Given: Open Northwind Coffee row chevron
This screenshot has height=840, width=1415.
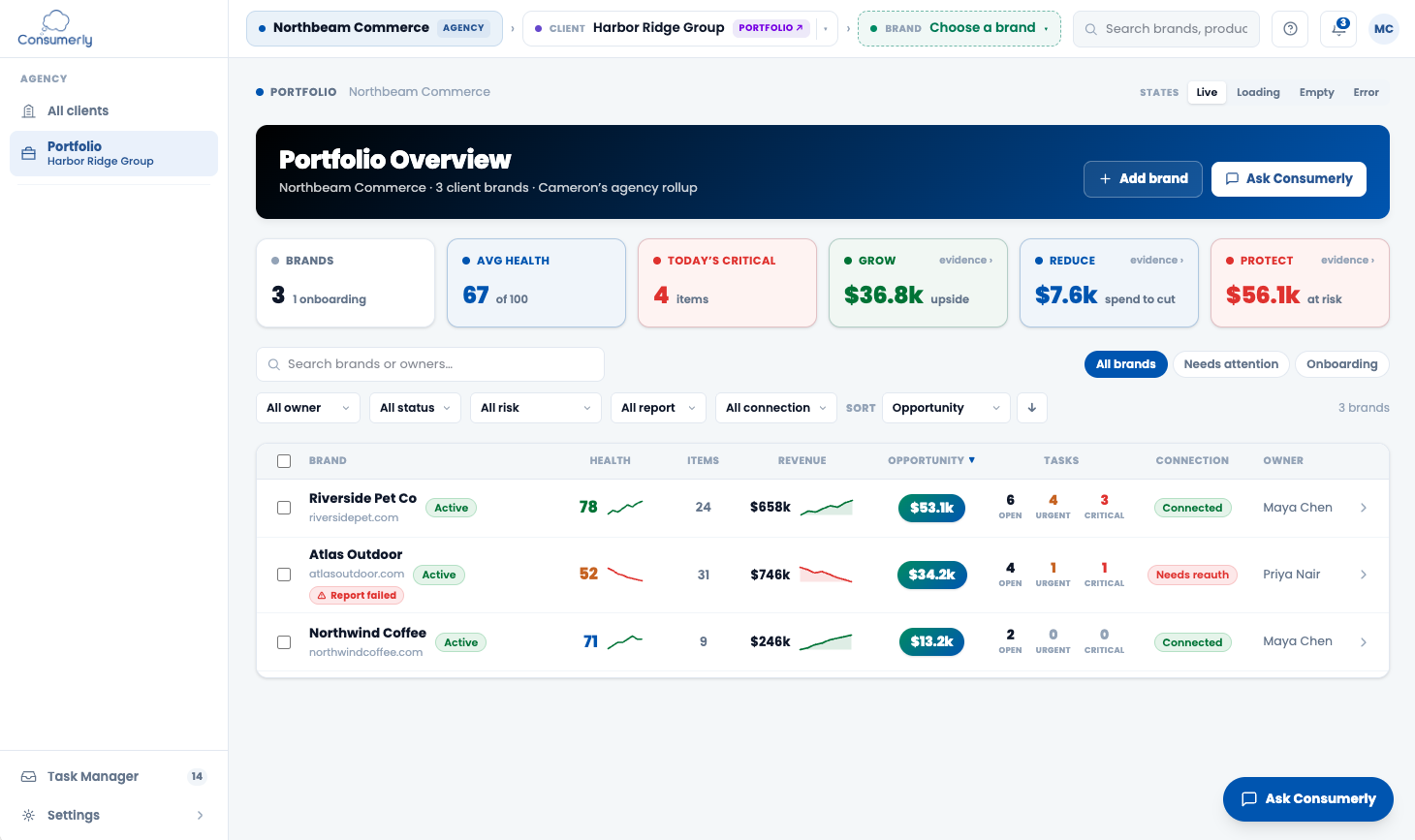Looking at the screenshot, I should (1364, 641).
